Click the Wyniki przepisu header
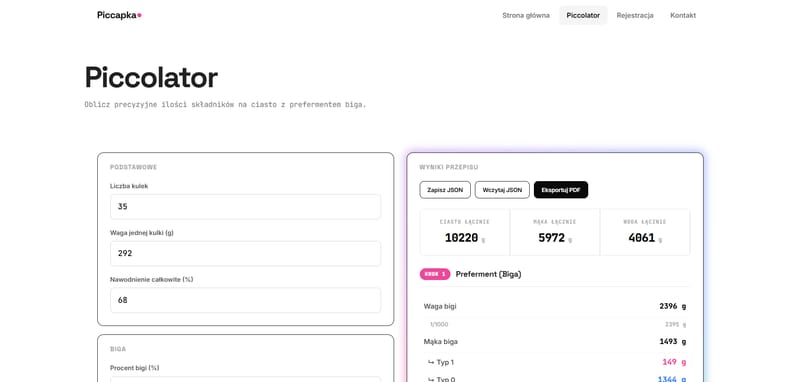 click(x=449, y=167)
